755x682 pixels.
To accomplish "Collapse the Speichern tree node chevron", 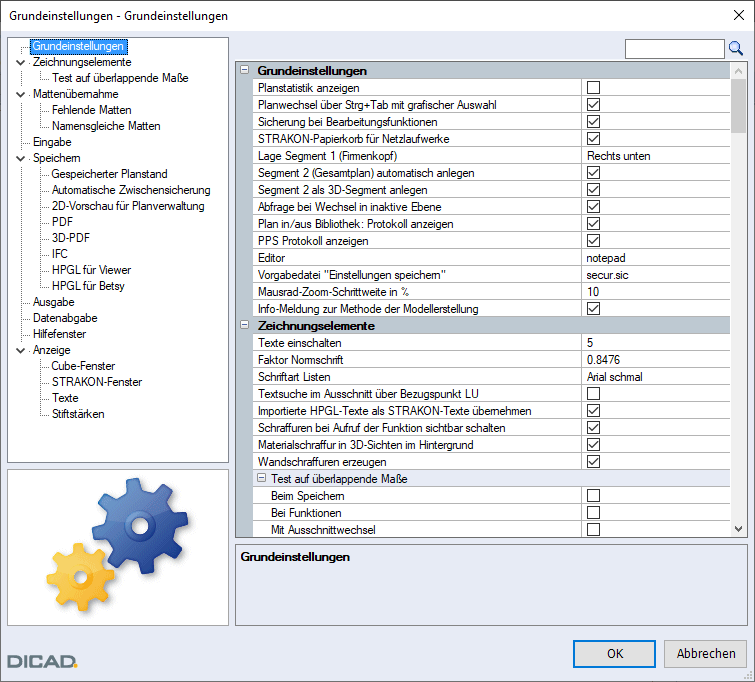I will pyautogui.click(x=20, y=158).
